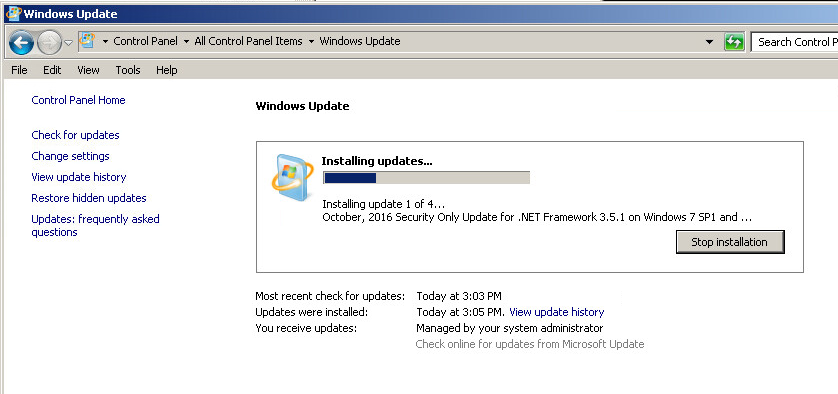Image resolution: width=838 pixels, height=394 pixels.
Task: Click the Windows Update address bar icon
Action: (87, 41)
